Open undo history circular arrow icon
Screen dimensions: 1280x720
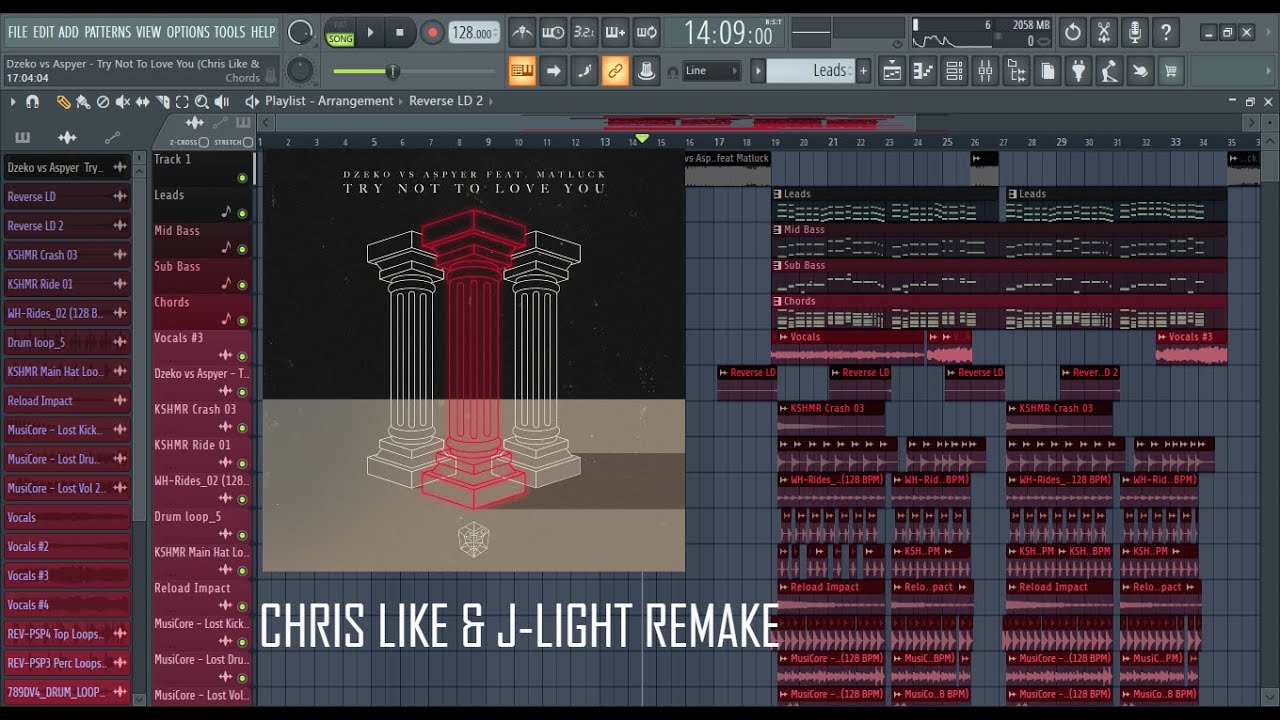coord(1072,33)
